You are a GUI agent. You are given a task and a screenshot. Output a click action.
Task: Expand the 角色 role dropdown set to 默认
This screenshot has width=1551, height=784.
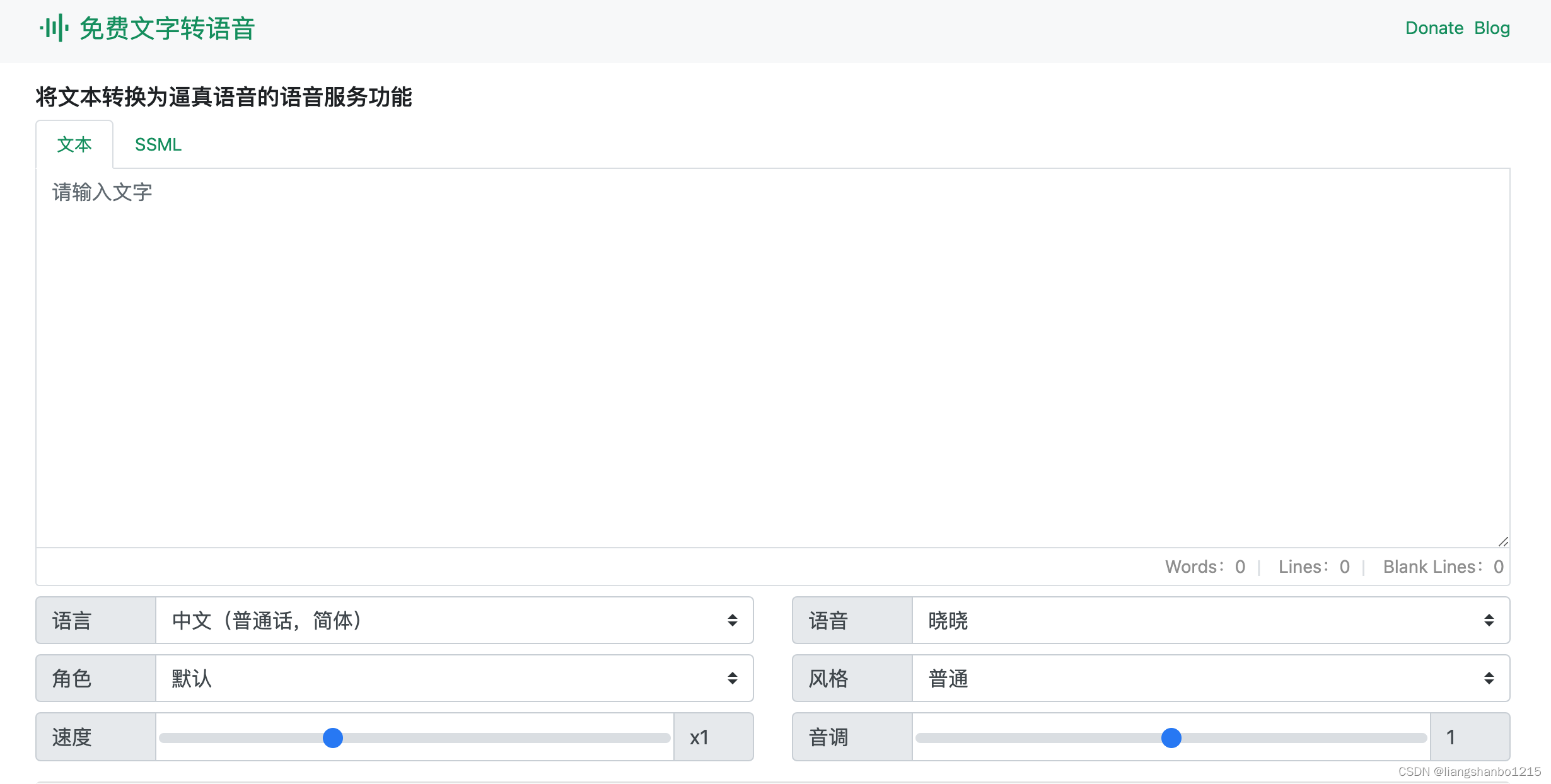[x=441, y=679]
